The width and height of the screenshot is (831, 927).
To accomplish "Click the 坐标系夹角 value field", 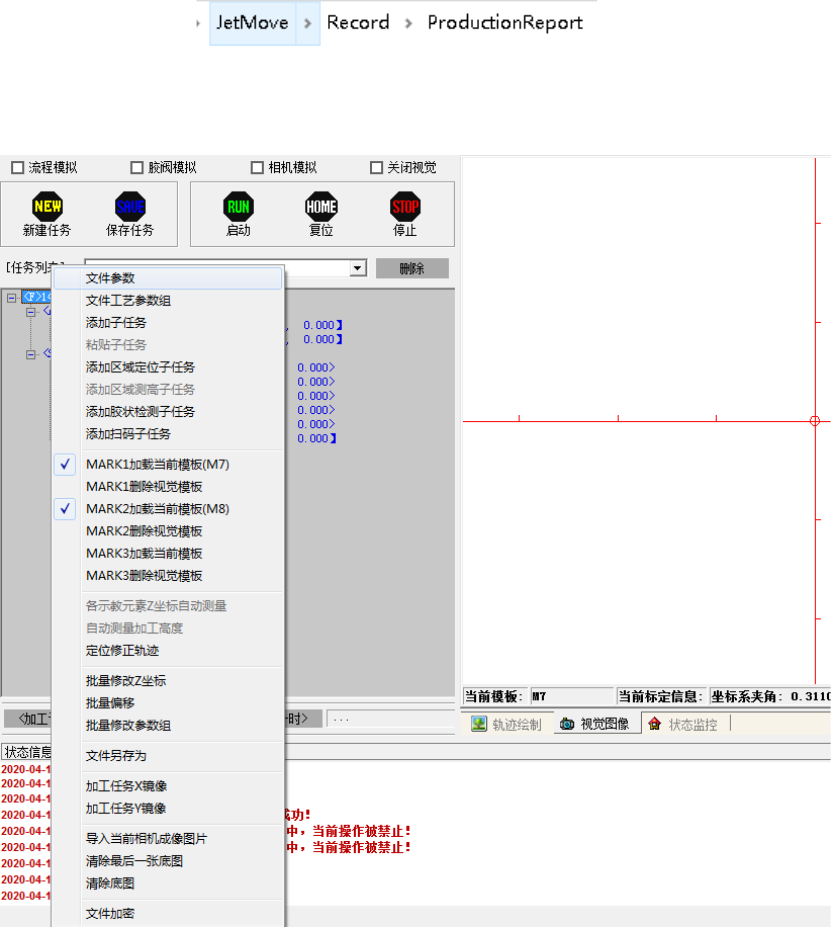I will pos(771,696).
